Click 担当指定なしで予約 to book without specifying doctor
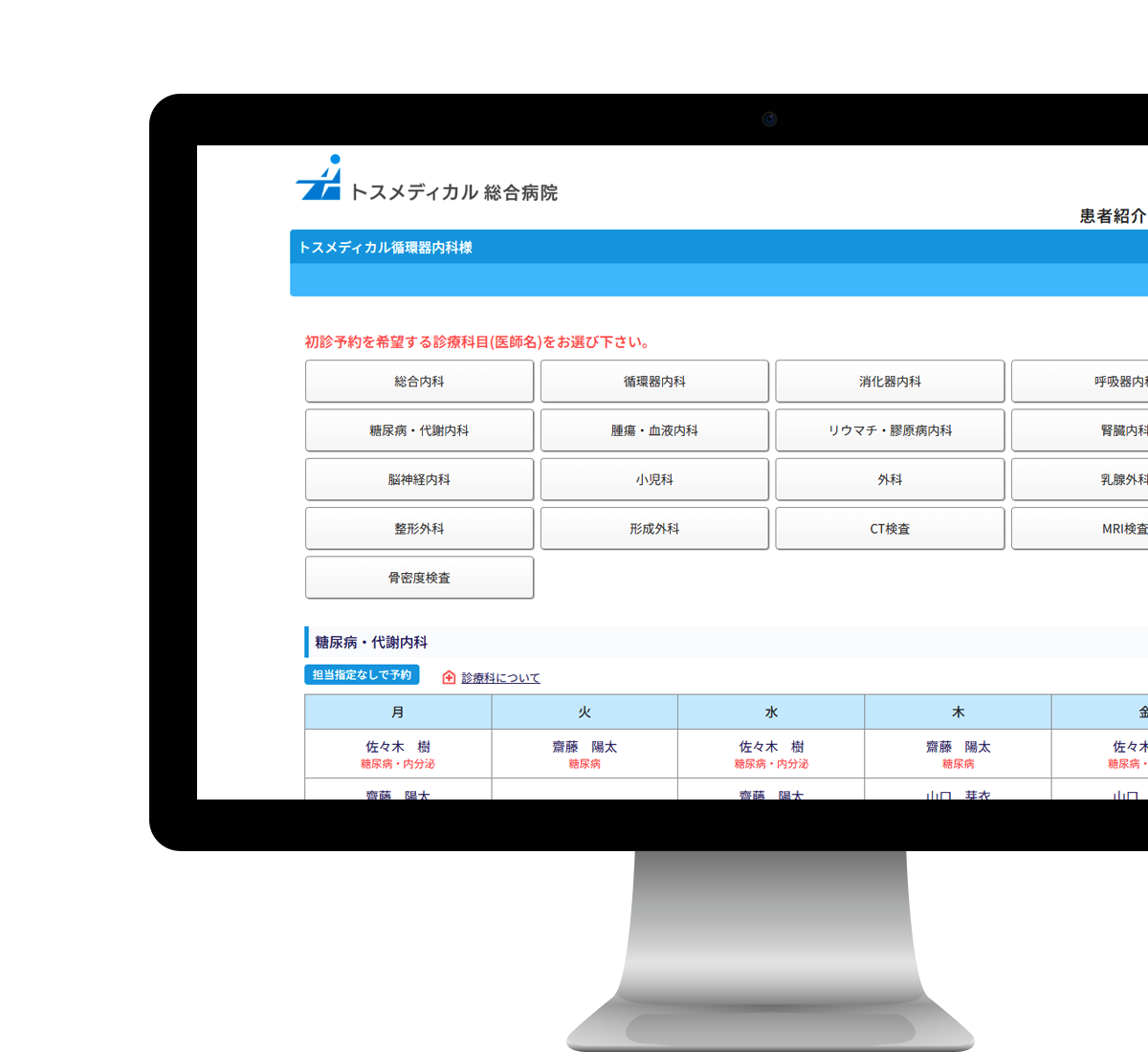The image size is (1148, 1052). (x=362, y=674)
